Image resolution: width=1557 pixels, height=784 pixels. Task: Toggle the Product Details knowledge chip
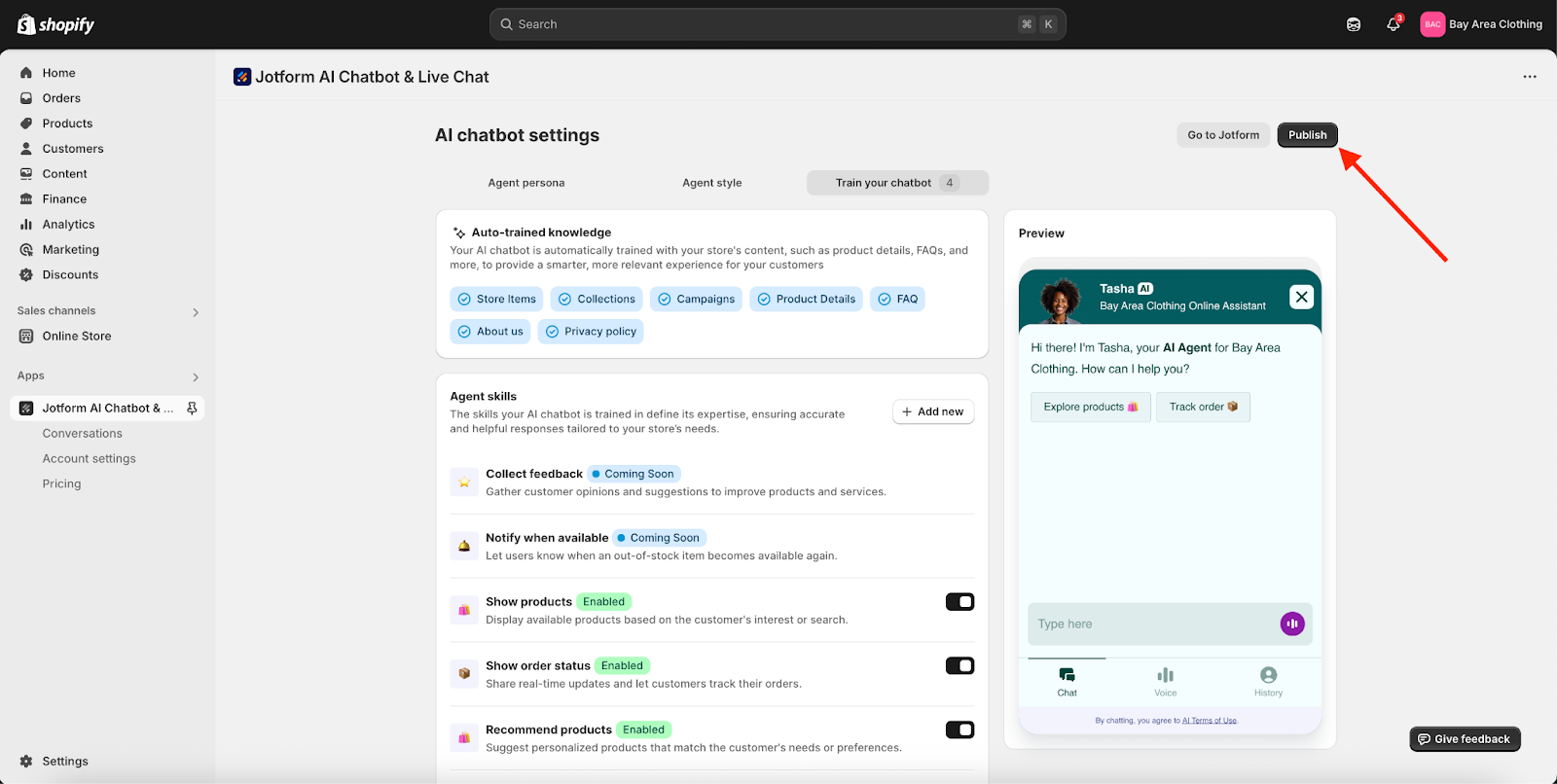pos(806,300)
